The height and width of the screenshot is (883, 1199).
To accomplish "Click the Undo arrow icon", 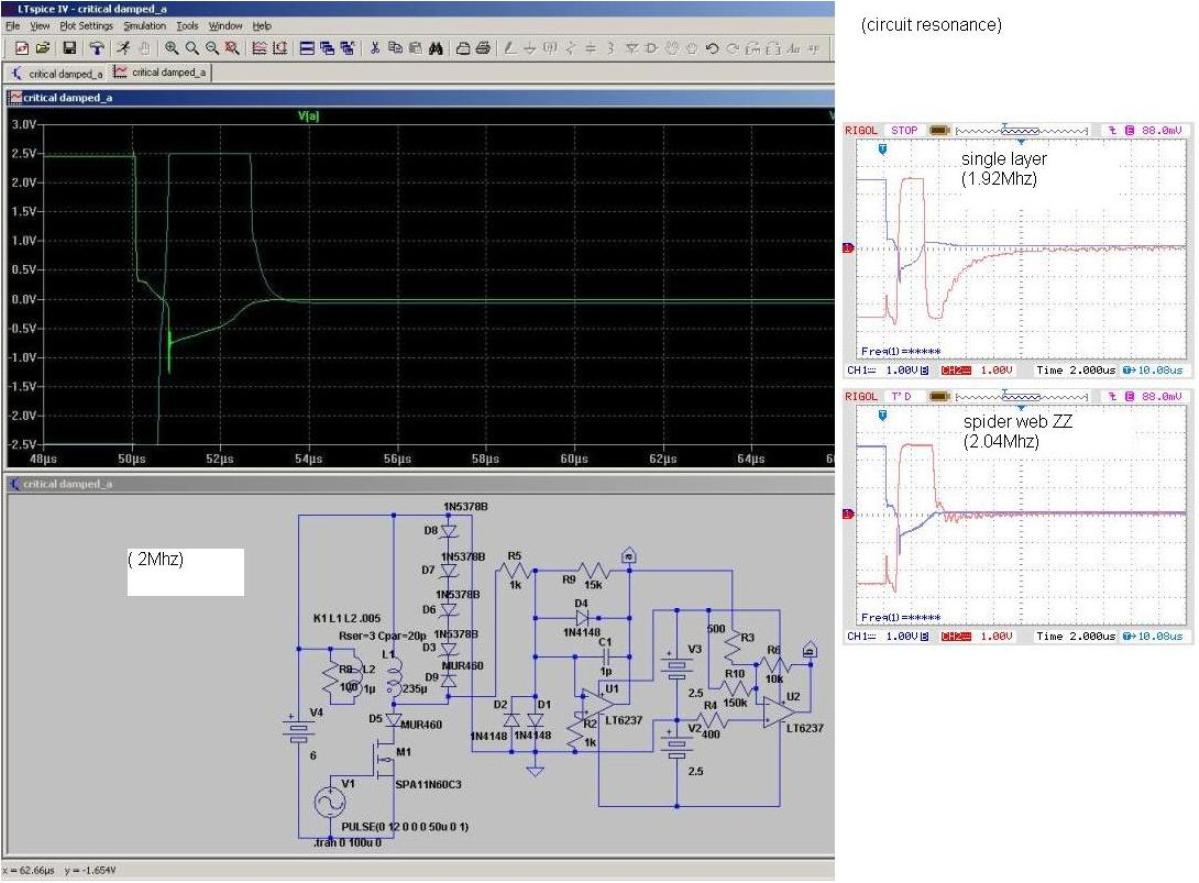I will pos(712,48).
